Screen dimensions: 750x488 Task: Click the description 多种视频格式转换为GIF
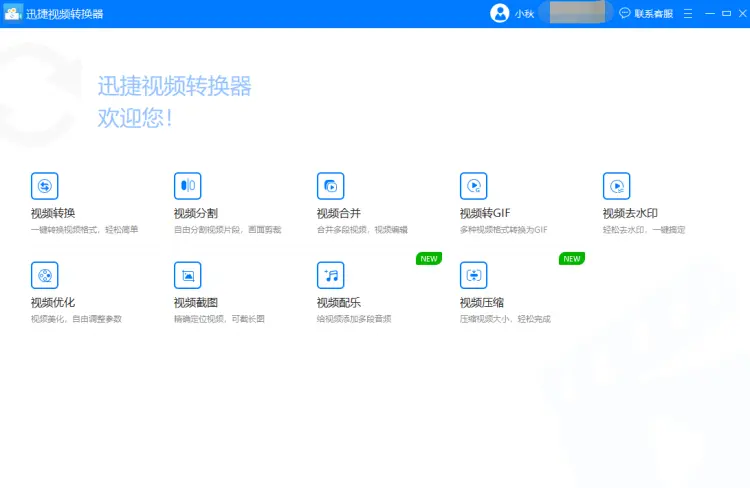click(504, 230)
